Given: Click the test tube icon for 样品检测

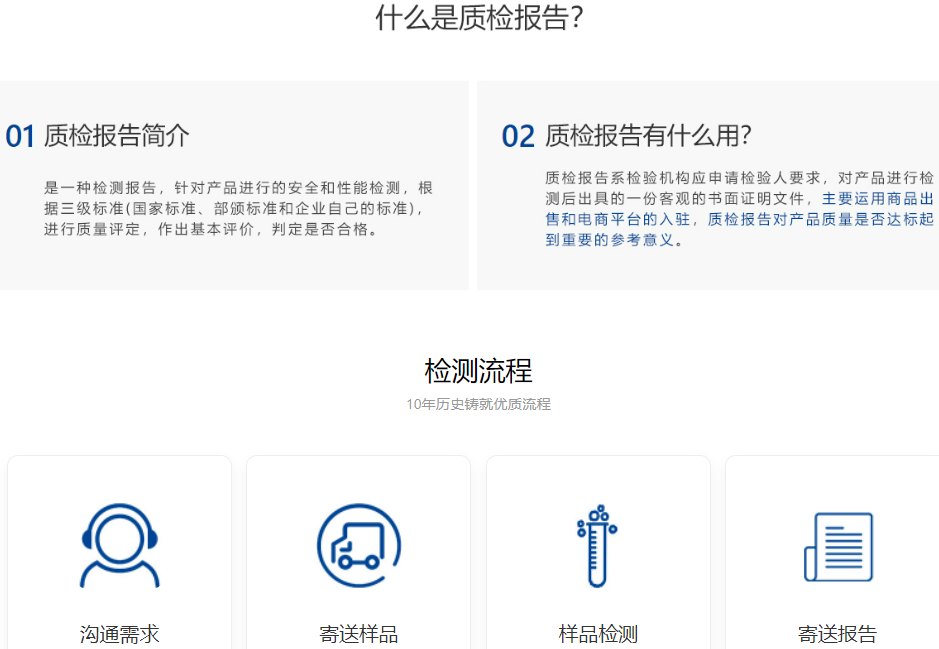Looking at the screenshot, I should click(x=597, y=545).
